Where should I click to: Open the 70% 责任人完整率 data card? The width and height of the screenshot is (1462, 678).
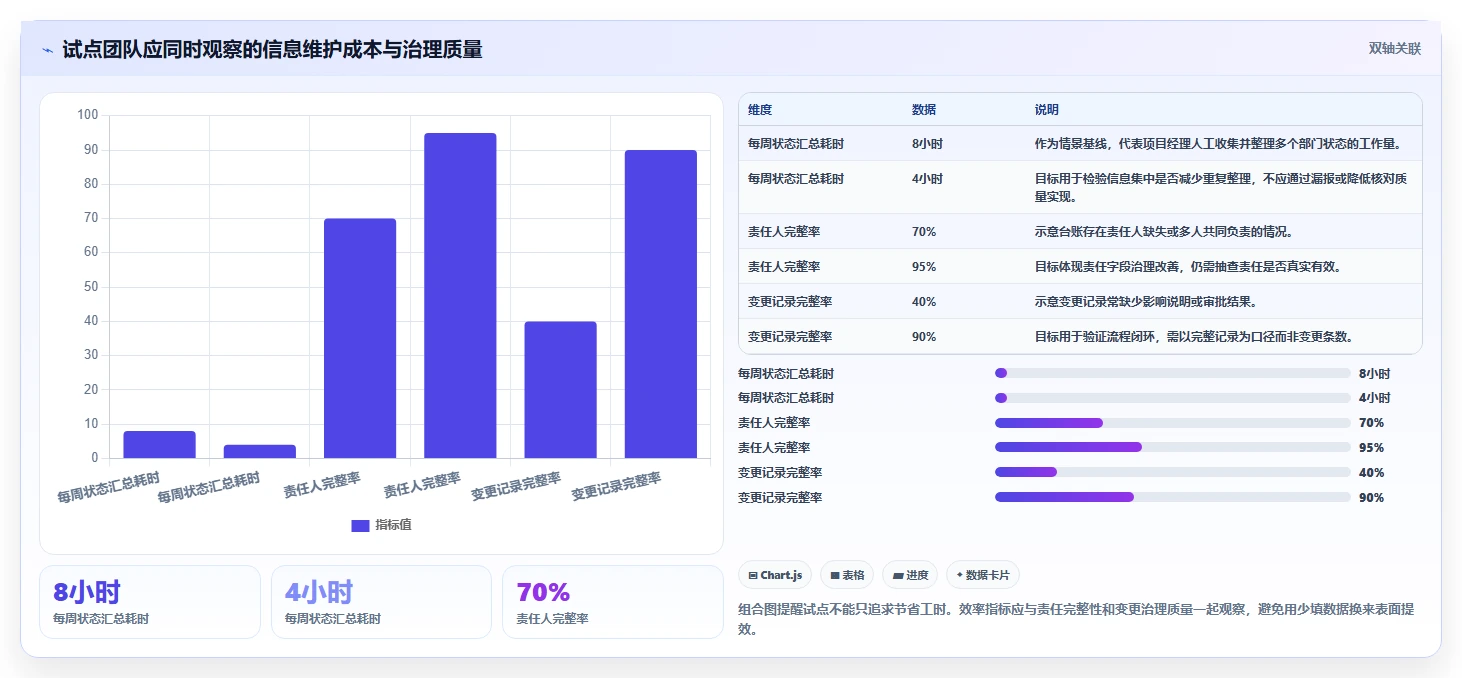pos(612,602)
